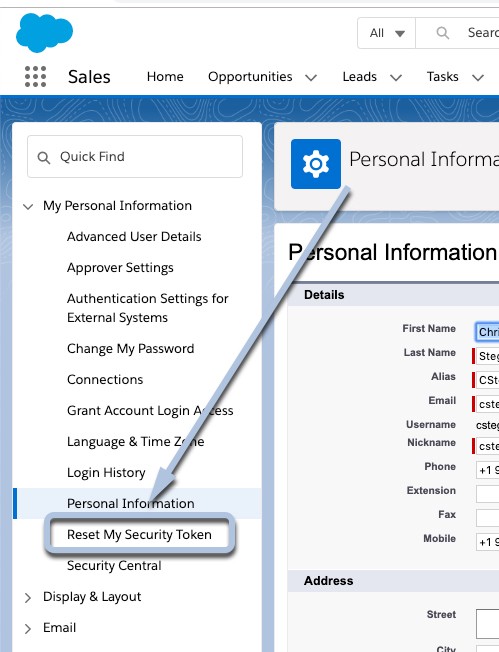Screen dimensions: 499x652
Task: Open the Tasks tab dropdown chevron
Action: [478, 77]
